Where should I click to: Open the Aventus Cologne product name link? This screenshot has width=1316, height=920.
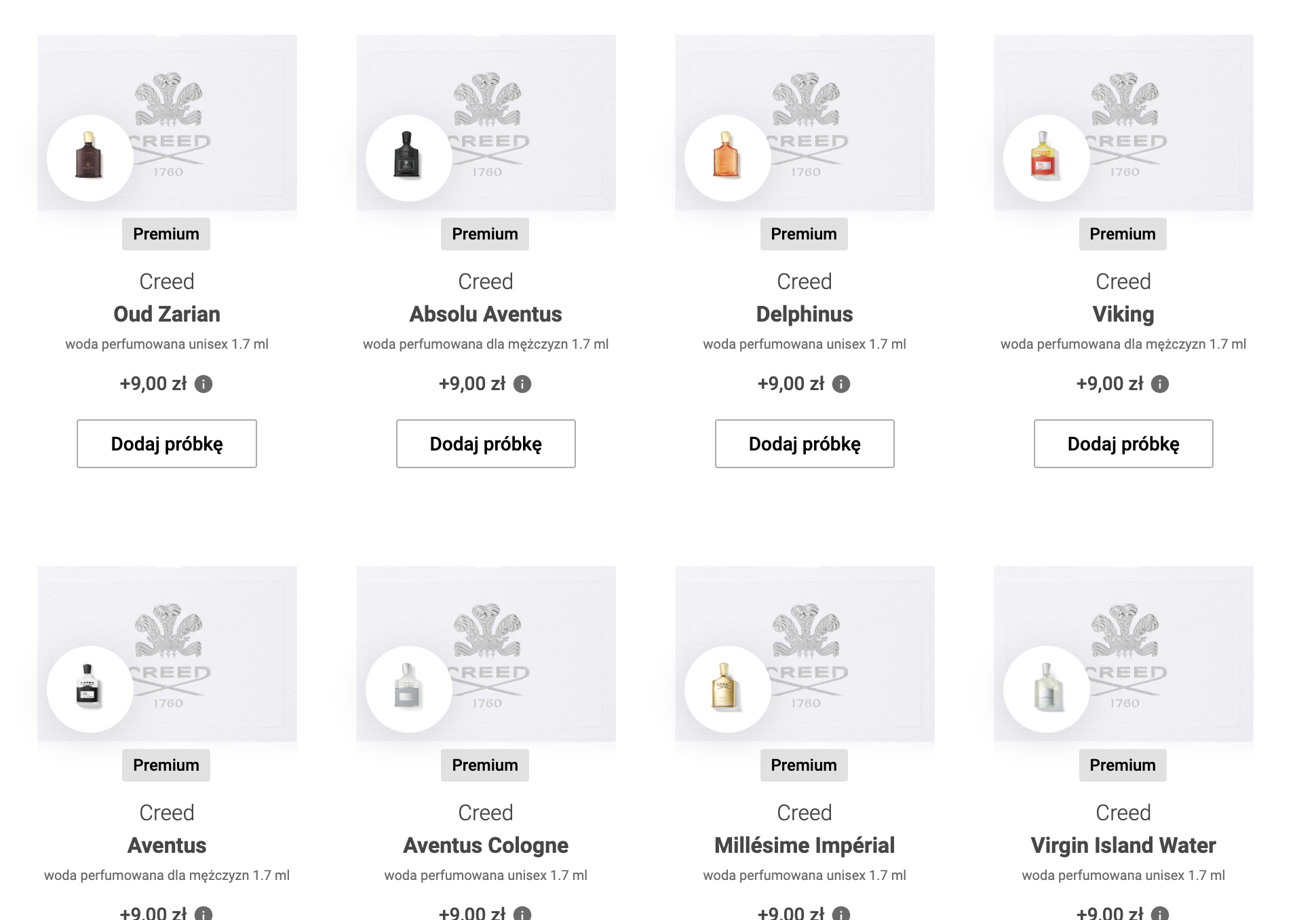click(x=486, y=845)
